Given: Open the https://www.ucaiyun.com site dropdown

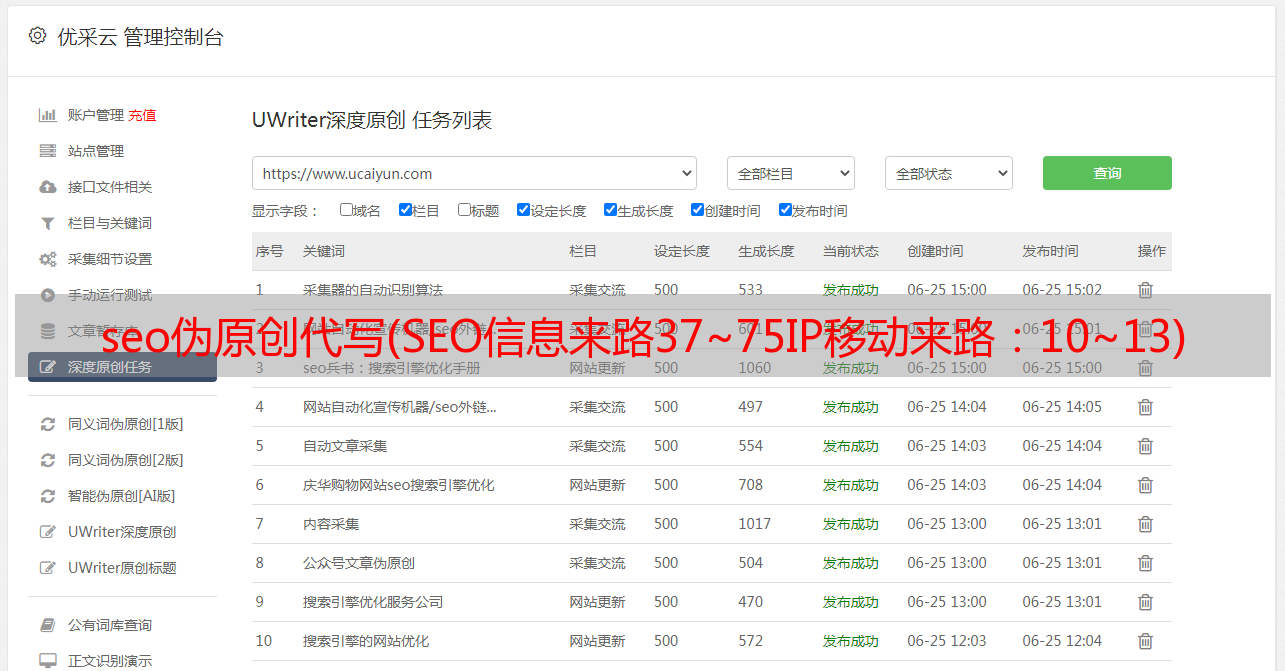Looking at the screenshot, I should [474, 173].
